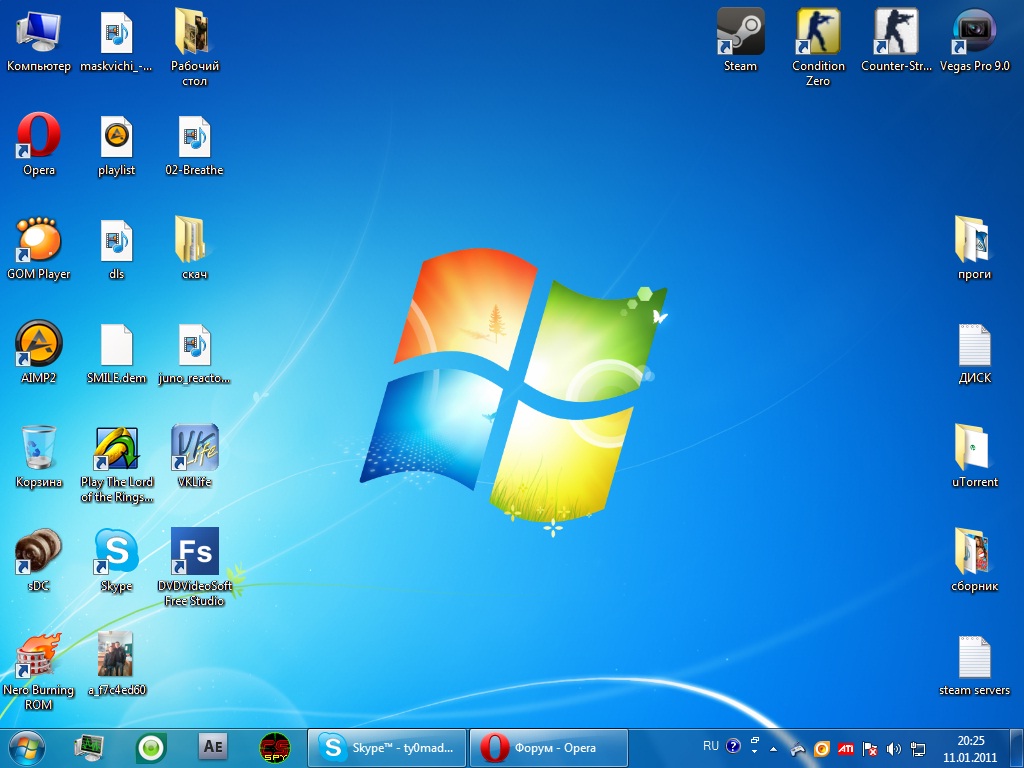Open the volume speaker tray icon
This screenshot has width=1024, height=768.
coord(893,749)
